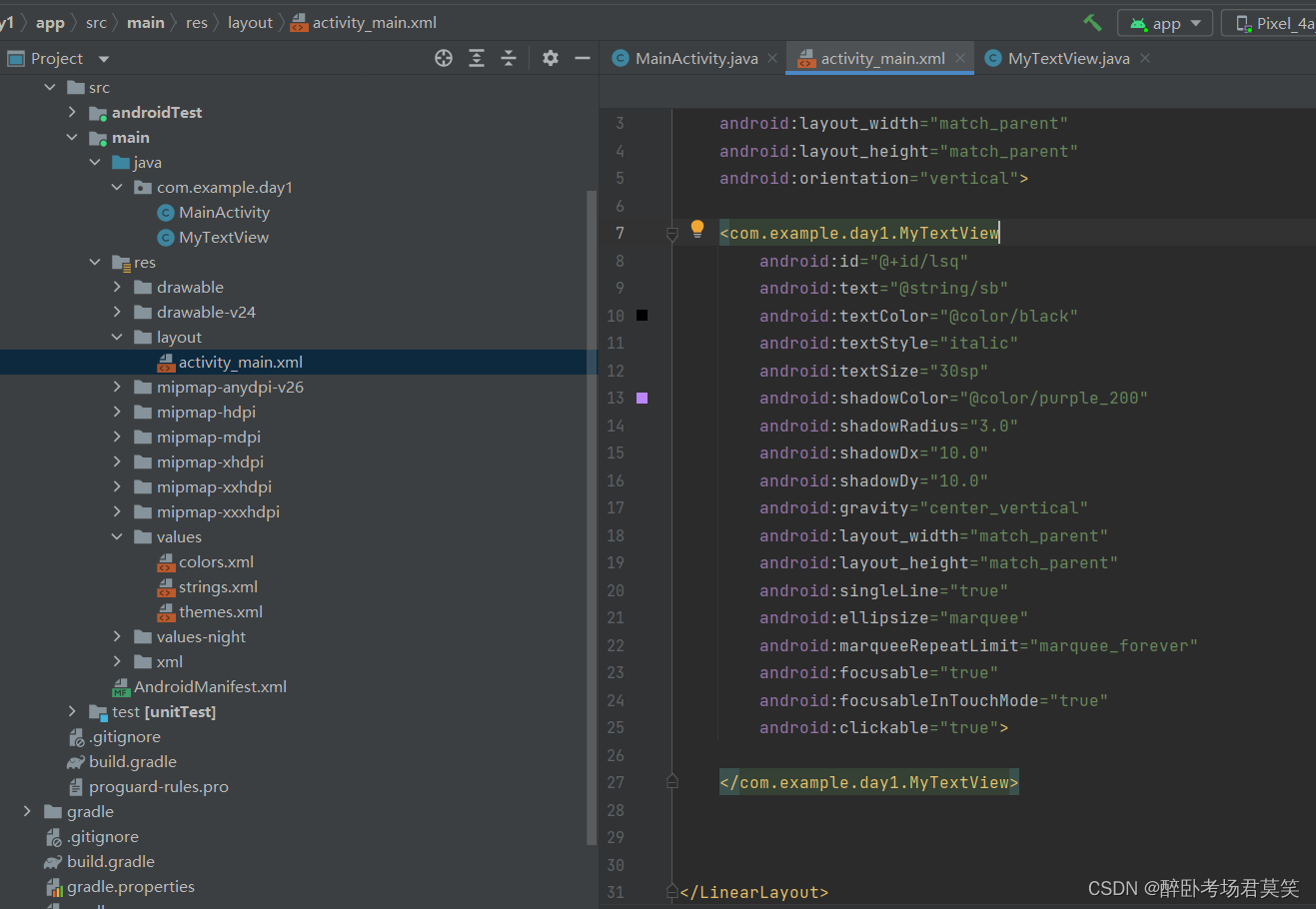Click the purple color swatch on line 13
The height and width of the screenshot is (909, 1316).
pyautogui.click(x=642, y=398)
